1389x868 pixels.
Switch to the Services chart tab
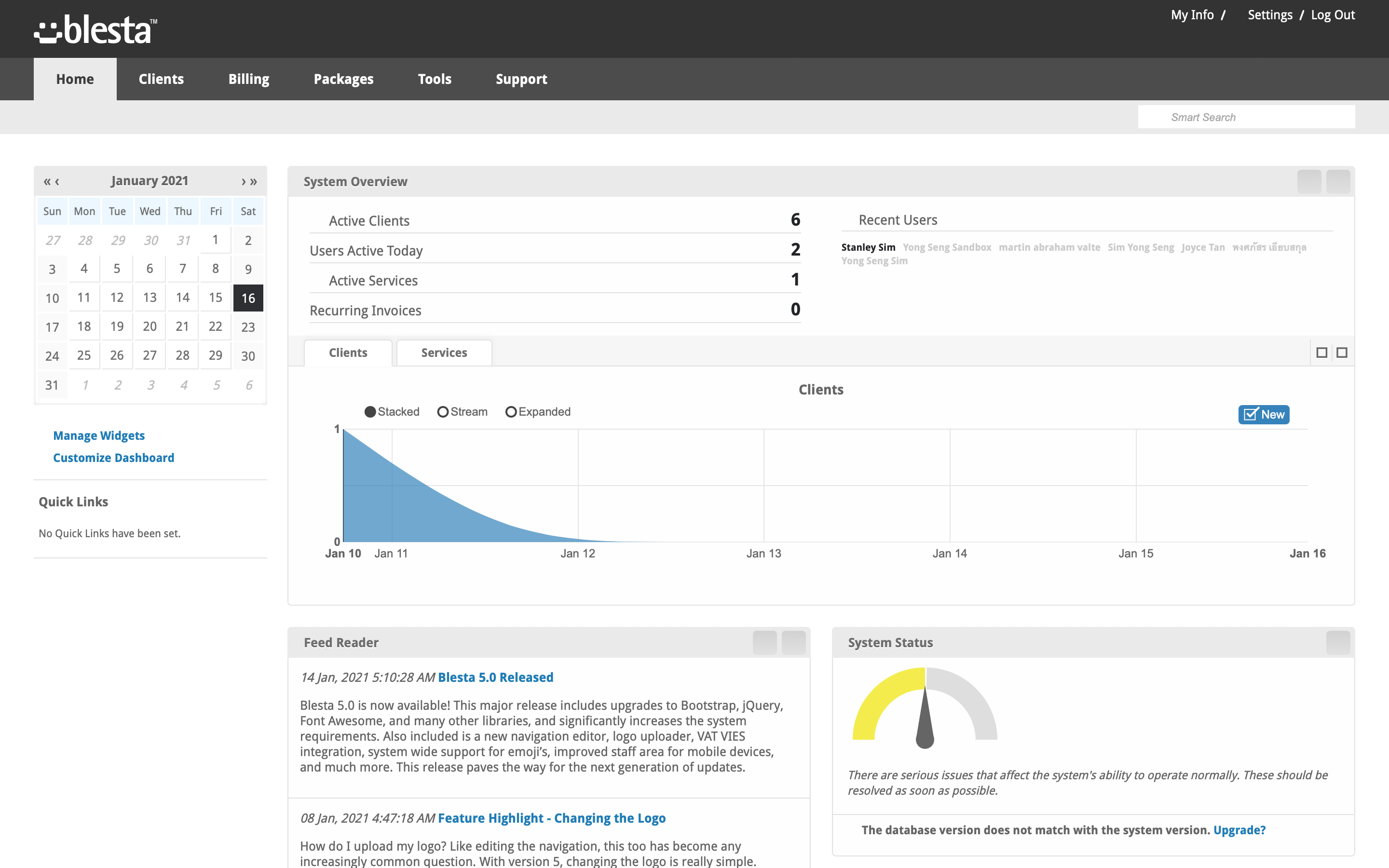point(444,353)
